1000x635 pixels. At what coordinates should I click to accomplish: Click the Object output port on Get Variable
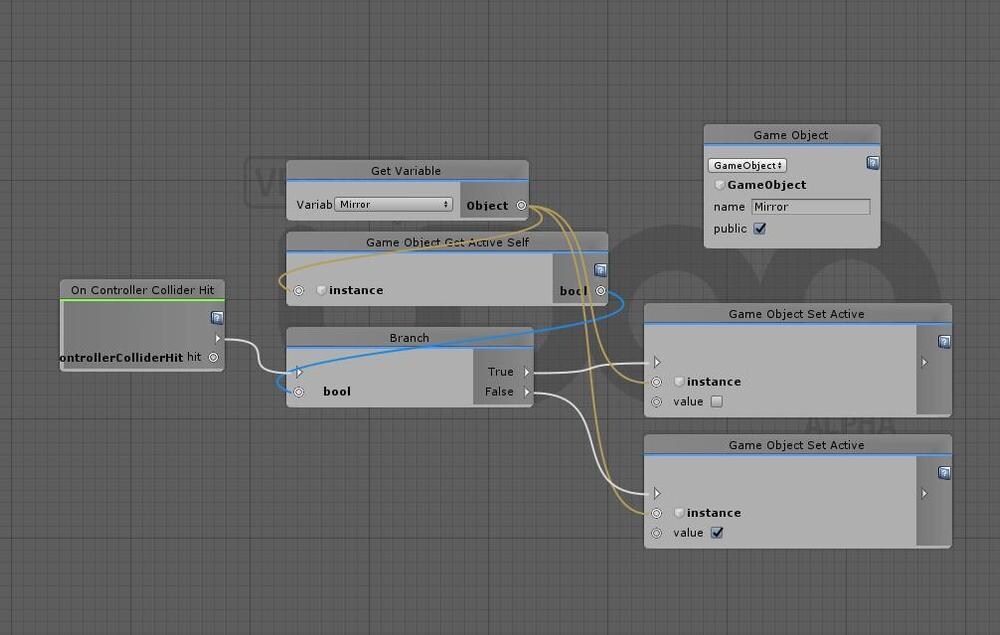point(521,205)
